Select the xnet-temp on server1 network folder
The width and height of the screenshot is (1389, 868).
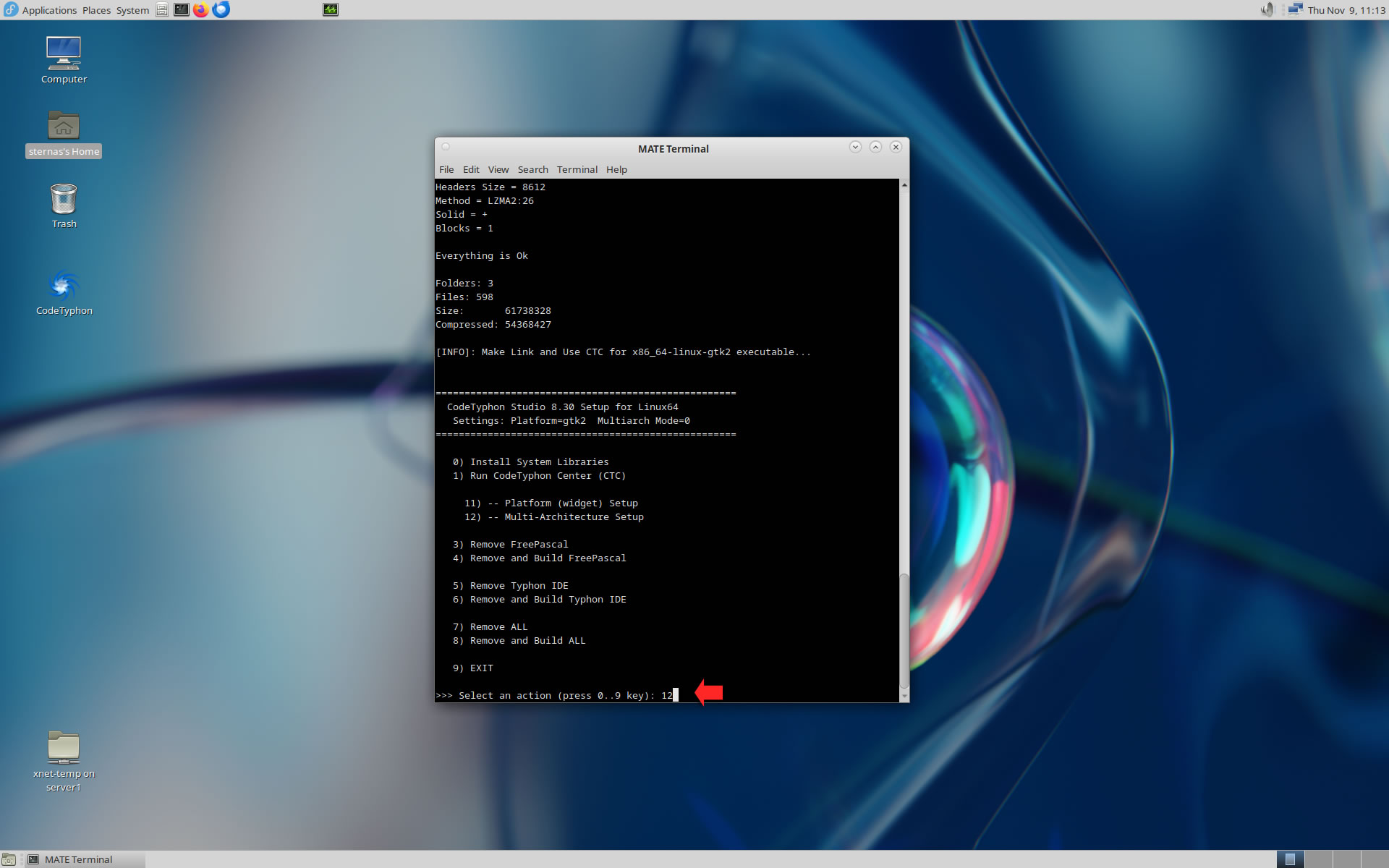(x=64, y=762)
